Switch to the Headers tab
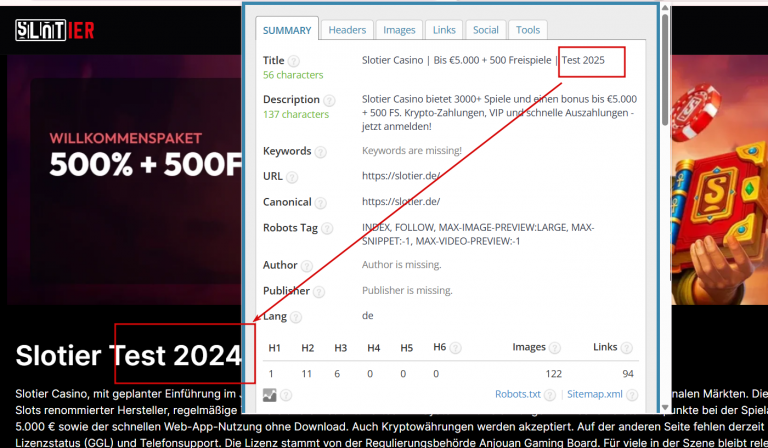 [x=347, y=30]
